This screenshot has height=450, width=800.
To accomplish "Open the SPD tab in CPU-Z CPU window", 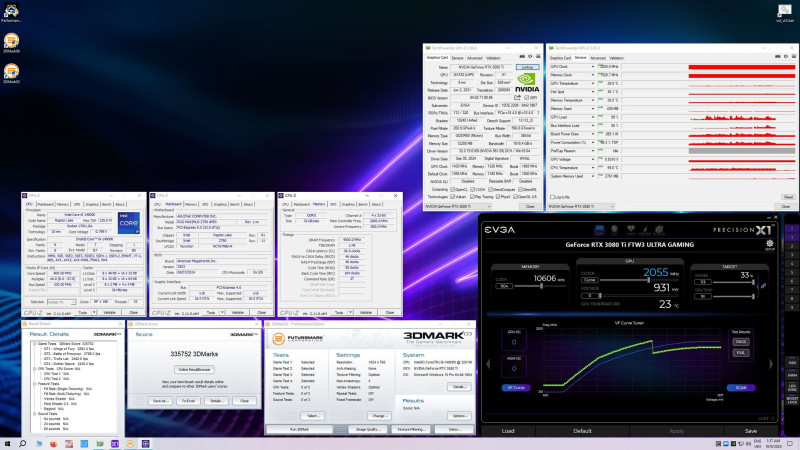I will click(x=77, y=205).
